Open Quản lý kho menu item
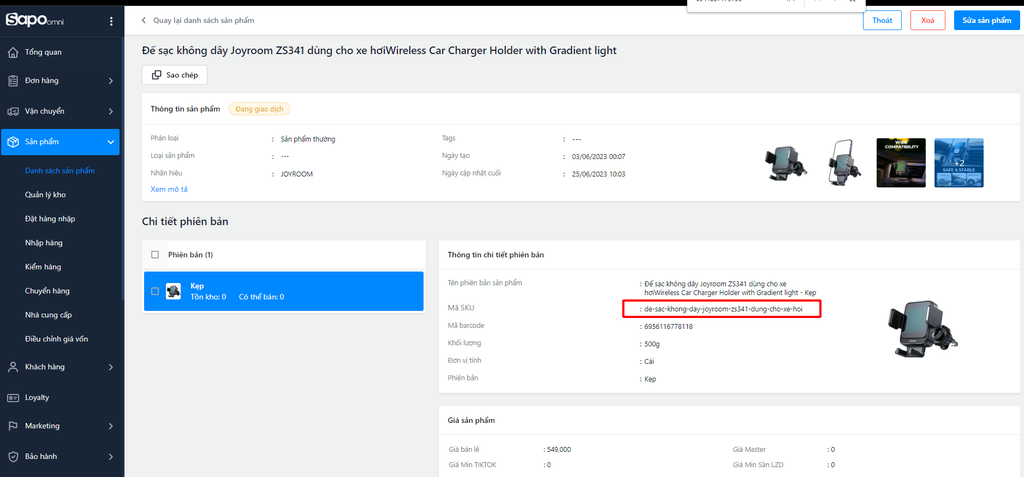This screenshot has width=1024, height=477. 45,195
